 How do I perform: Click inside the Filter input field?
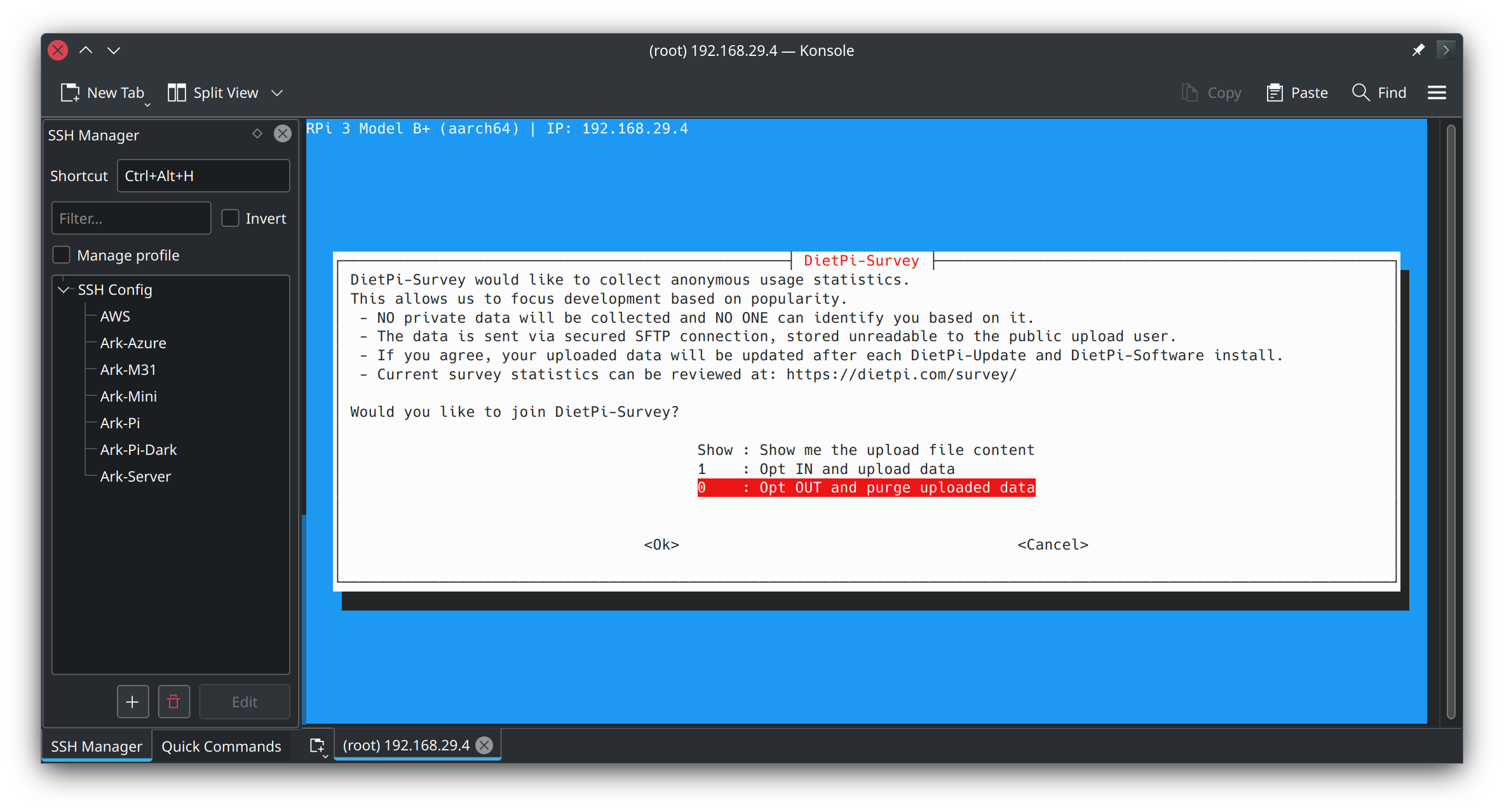pos(131,218)
